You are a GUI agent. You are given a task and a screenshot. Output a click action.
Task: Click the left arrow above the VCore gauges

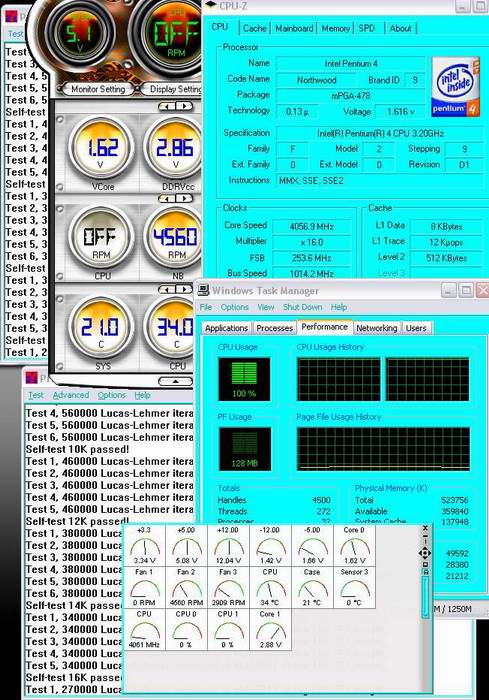(x=167, y=106)
